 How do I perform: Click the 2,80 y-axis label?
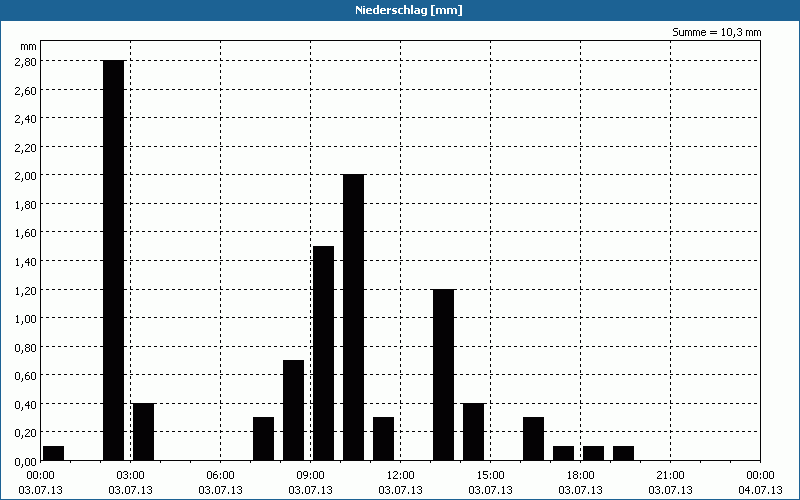tap(26, 61)
